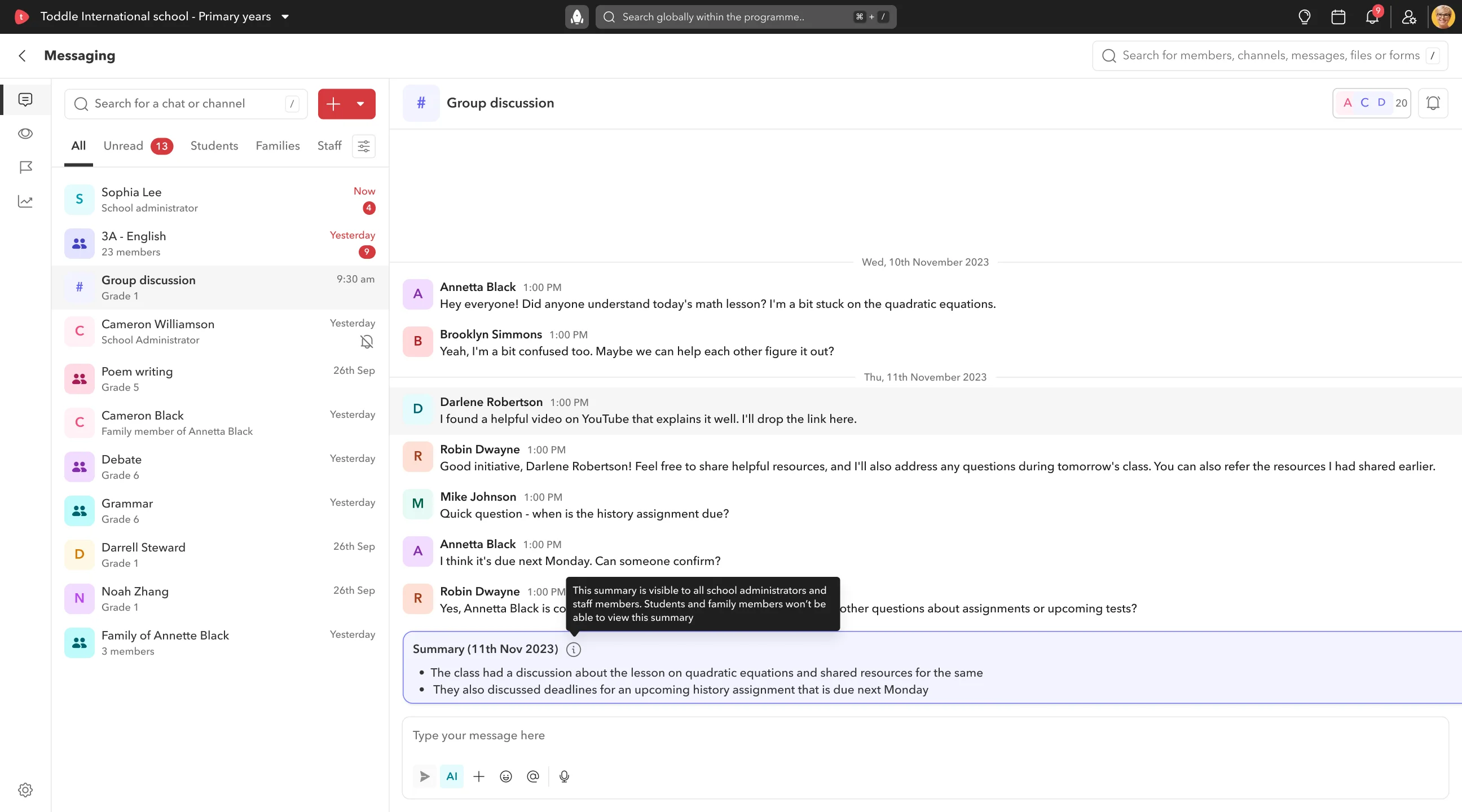This screenshot has height=812, width=1462.
Task: Click the Type your message here field
Action: pyautogui.click(x=925, y=736)
